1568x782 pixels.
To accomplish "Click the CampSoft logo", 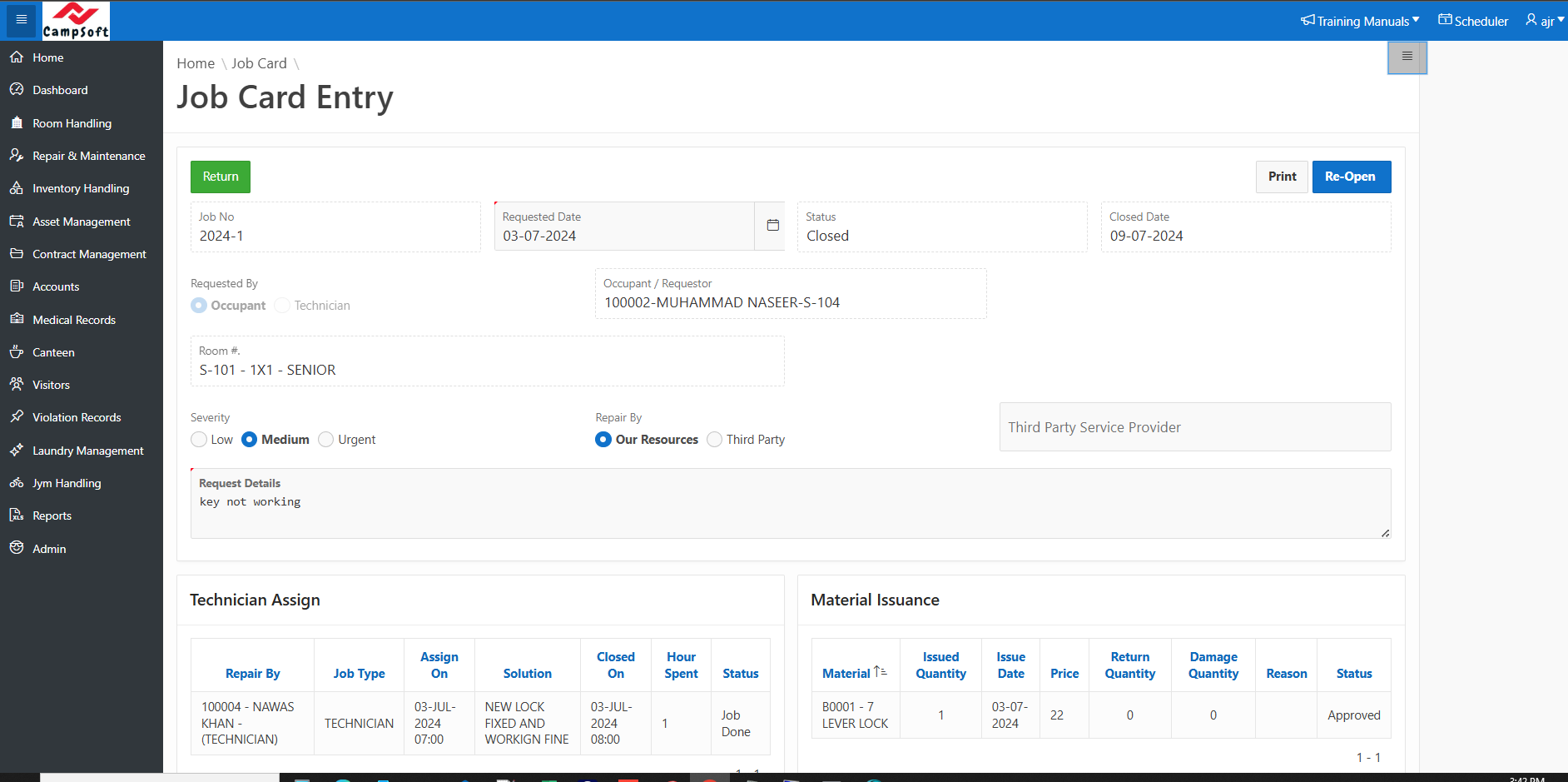I will click(x=76, y=21).
